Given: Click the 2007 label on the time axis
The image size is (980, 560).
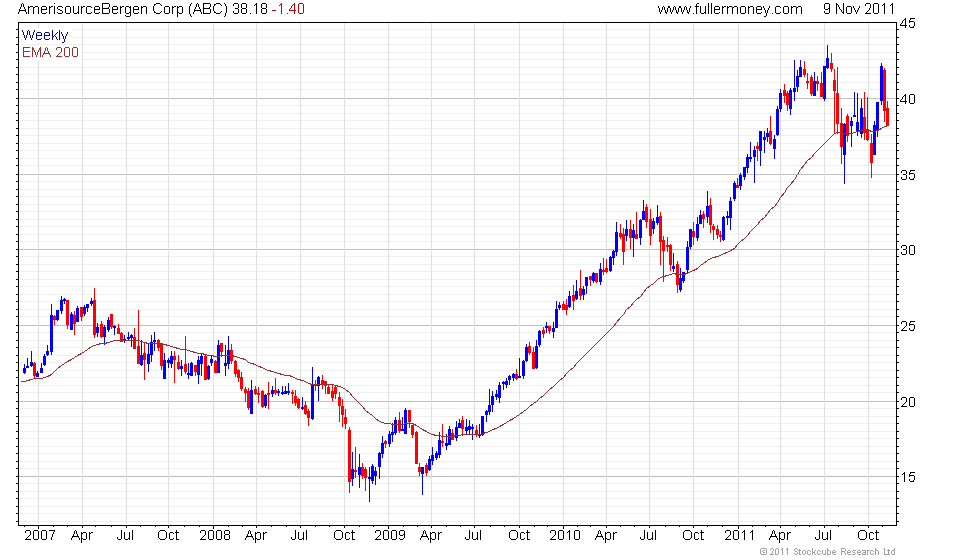Looking at the screenshot, I should (x=40, y=536).
